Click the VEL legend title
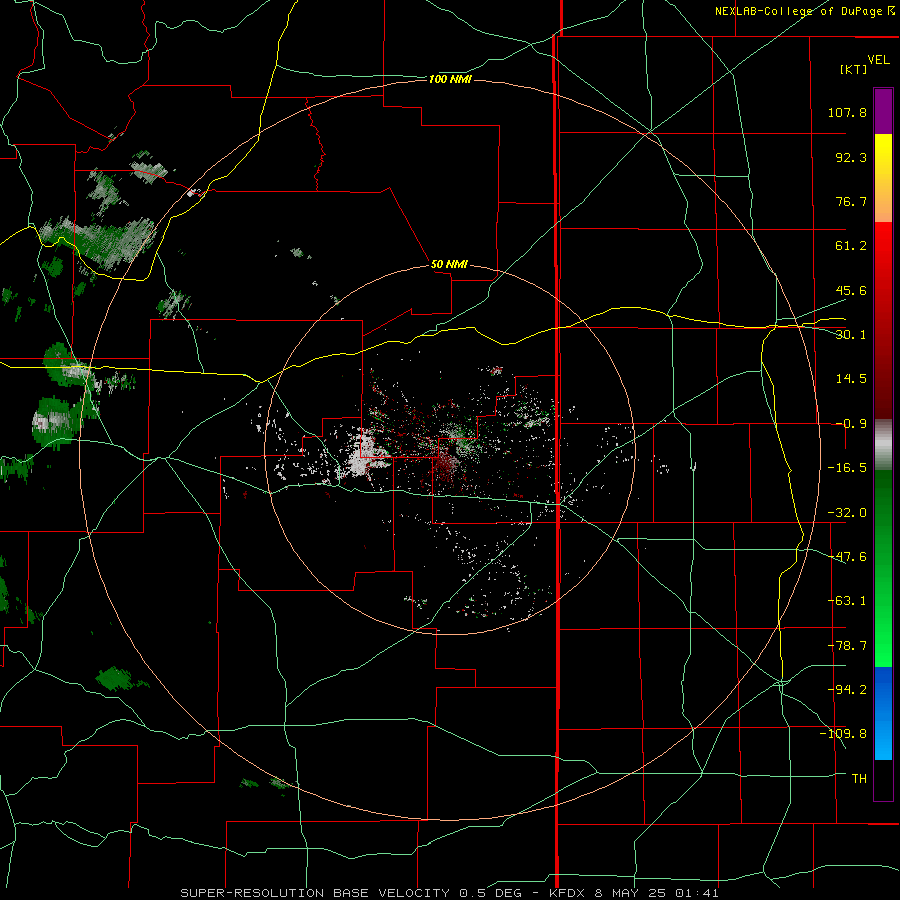 878,60
